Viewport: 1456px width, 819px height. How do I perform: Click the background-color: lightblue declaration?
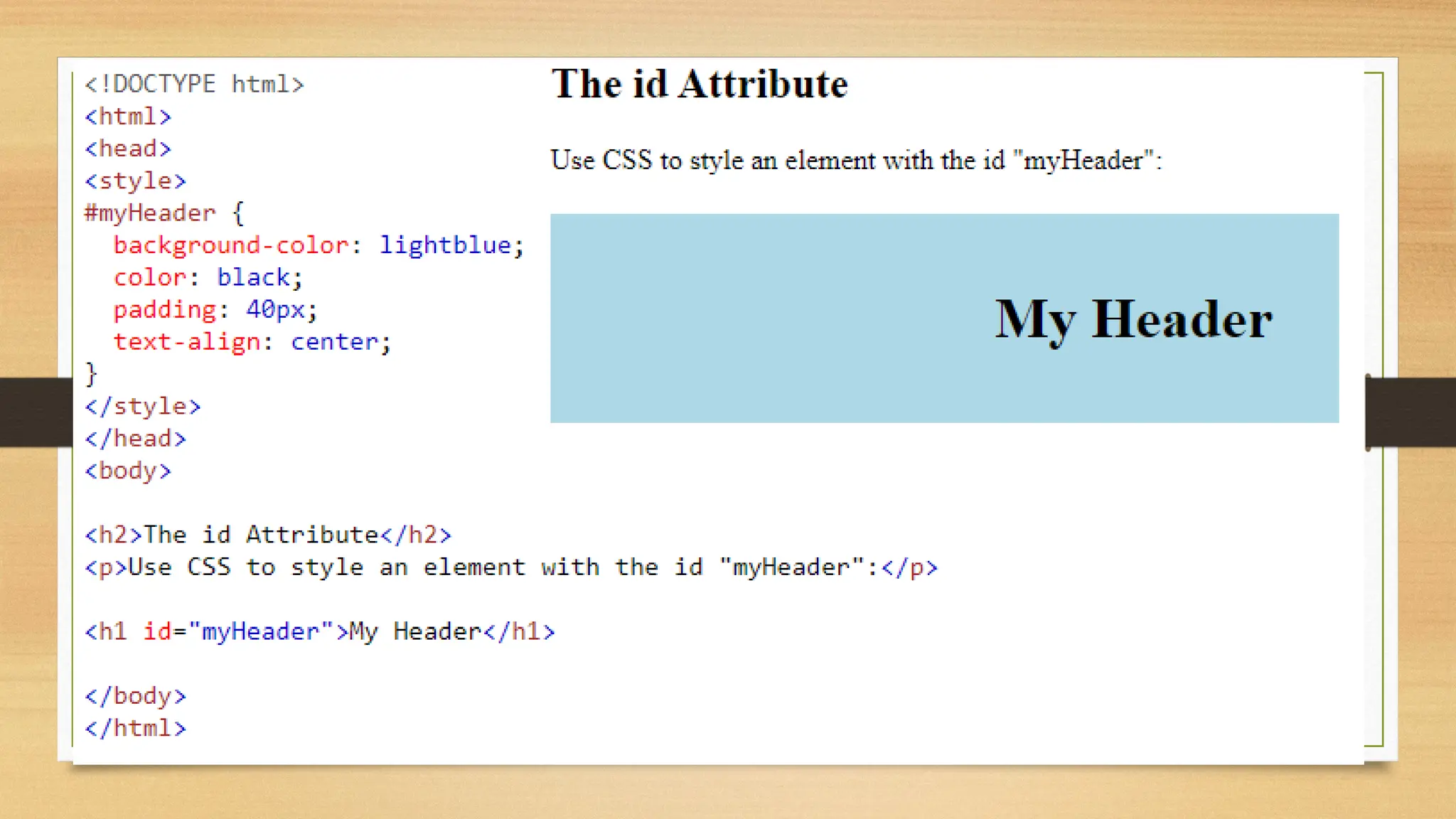[318, 245]
